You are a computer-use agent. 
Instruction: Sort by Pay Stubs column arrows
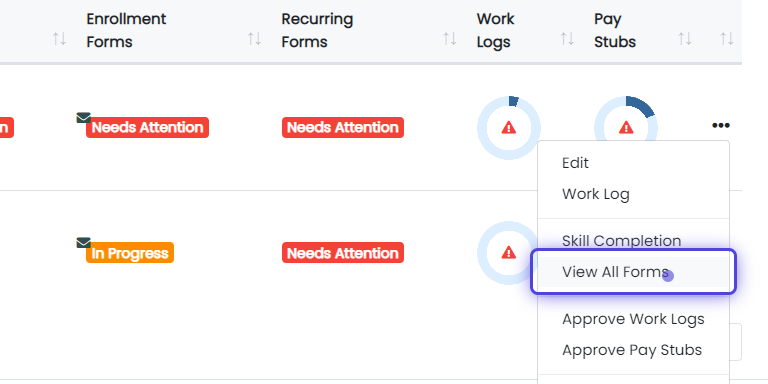(685, 39)
